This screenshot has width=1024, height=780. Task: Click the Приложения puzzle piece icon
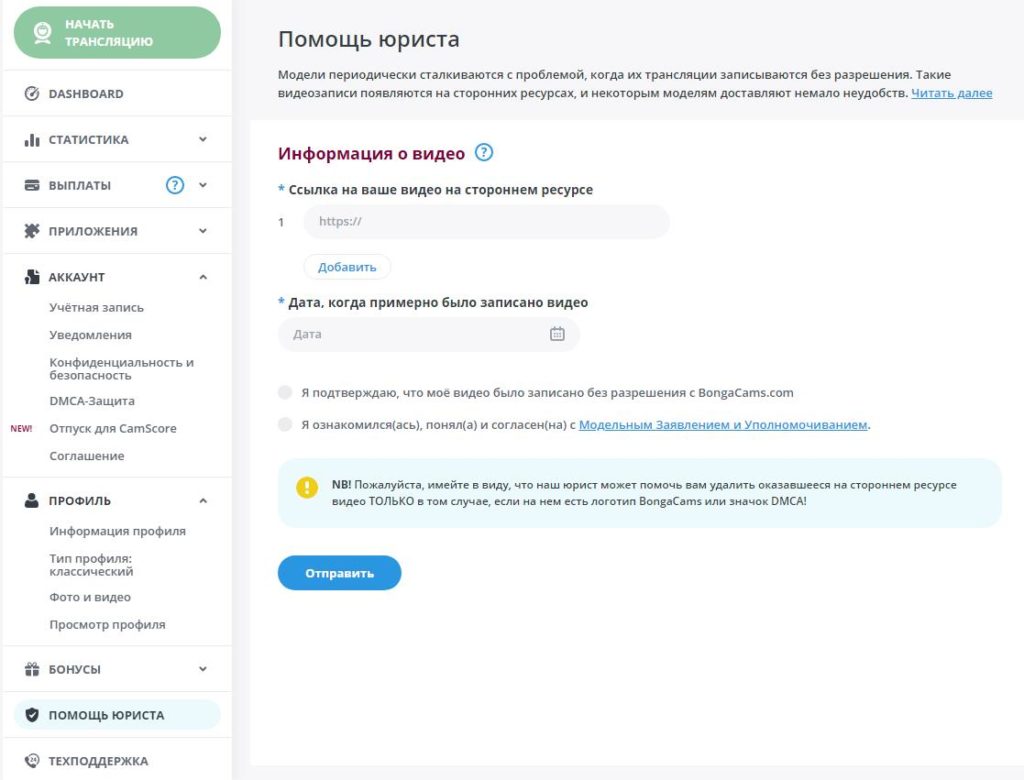click(31, 231)
